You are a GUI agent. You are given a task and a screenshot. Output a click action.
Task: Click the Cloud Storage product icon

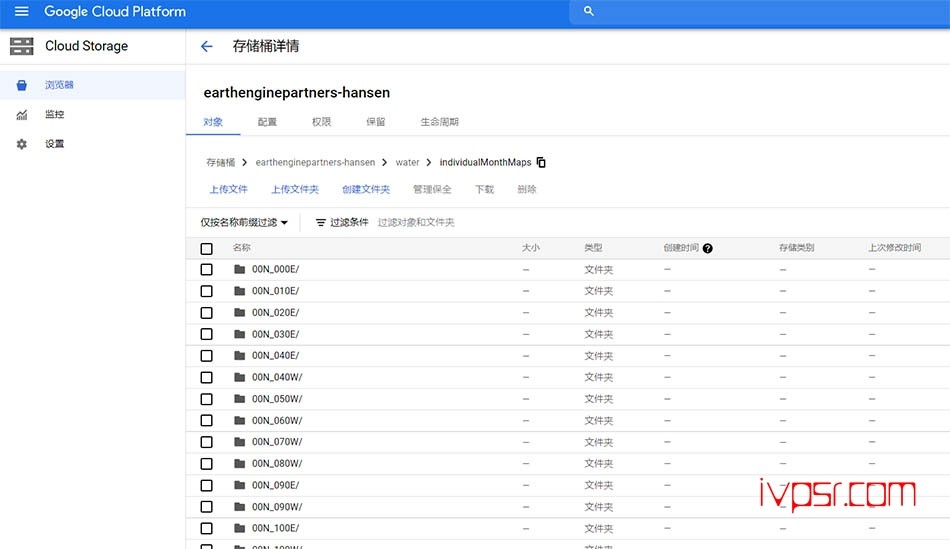(x=22, y=46)
